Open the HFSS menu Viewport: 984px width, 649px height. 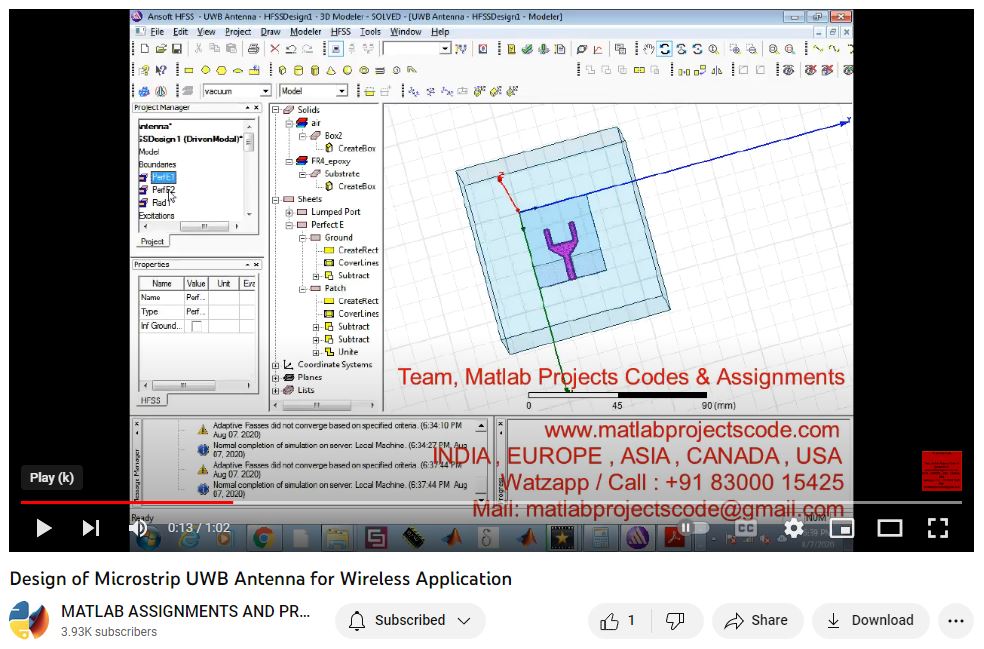(x=340, y=32)
